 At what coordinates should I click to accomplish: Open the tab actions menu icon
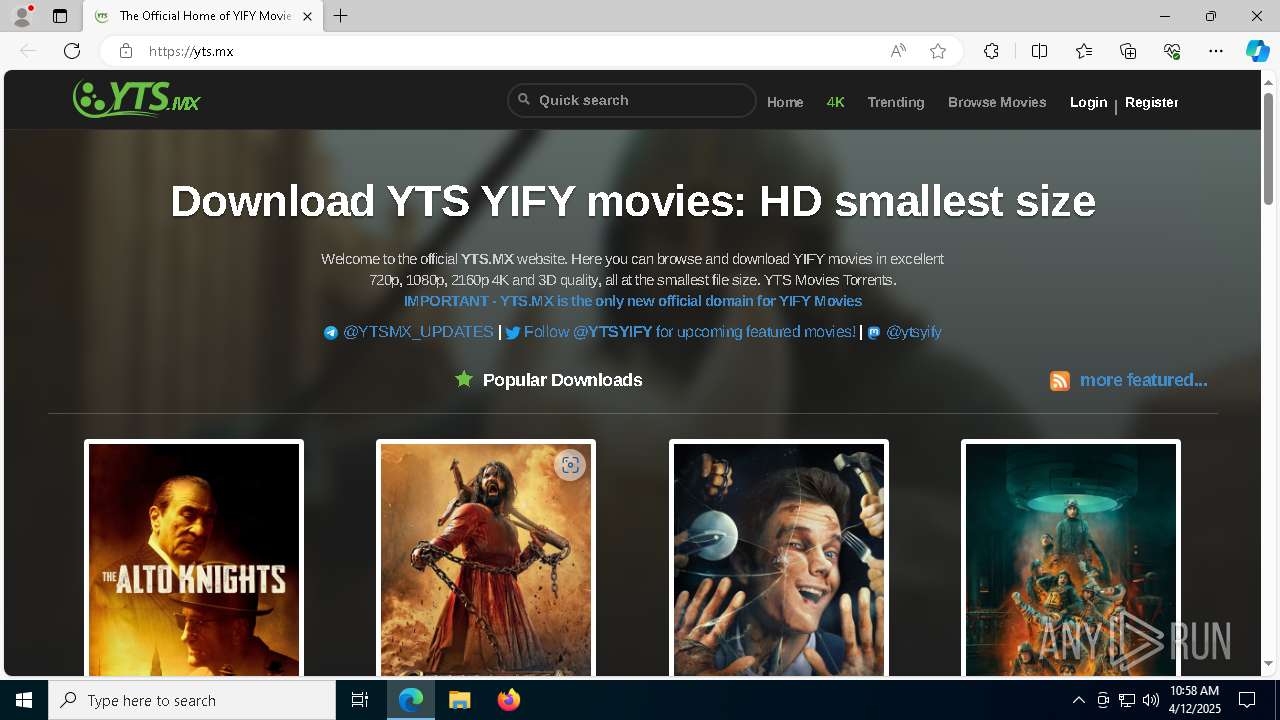coord(60,16)
